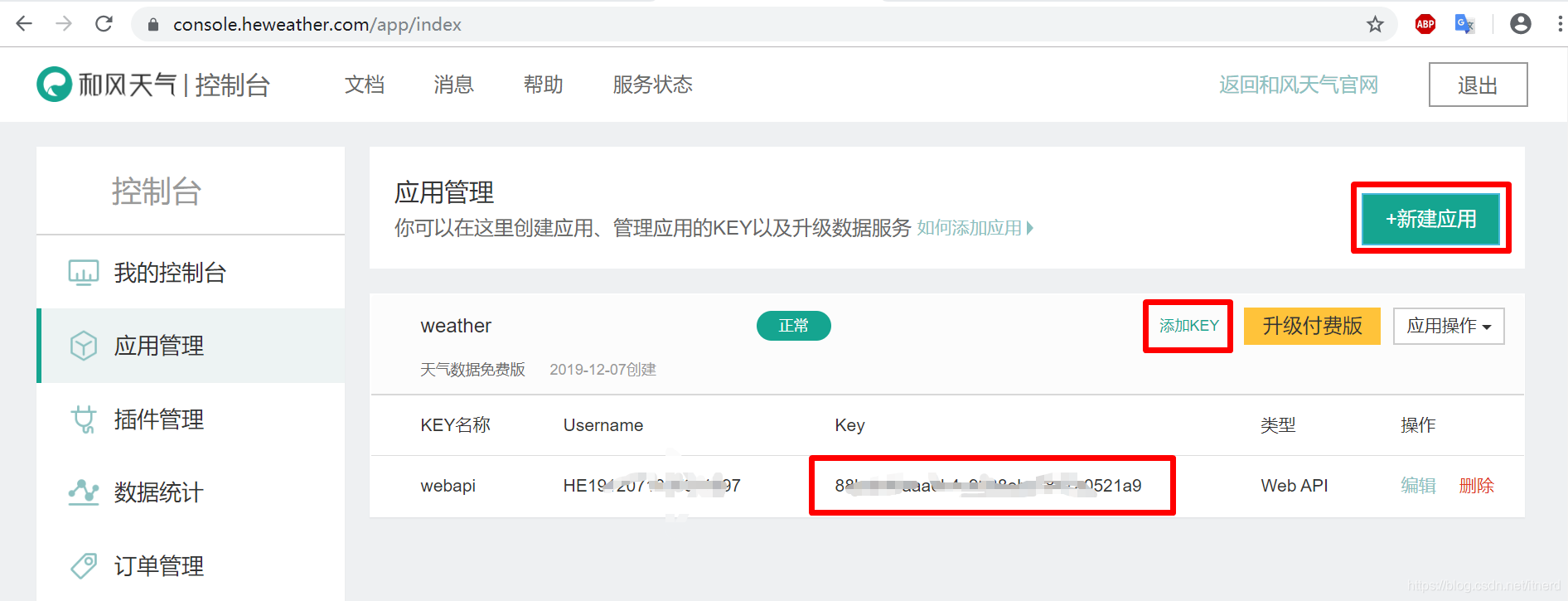Go forward with the browser forward arrow
Viewport: 1568px width, 601px height.
click(64, 24)
